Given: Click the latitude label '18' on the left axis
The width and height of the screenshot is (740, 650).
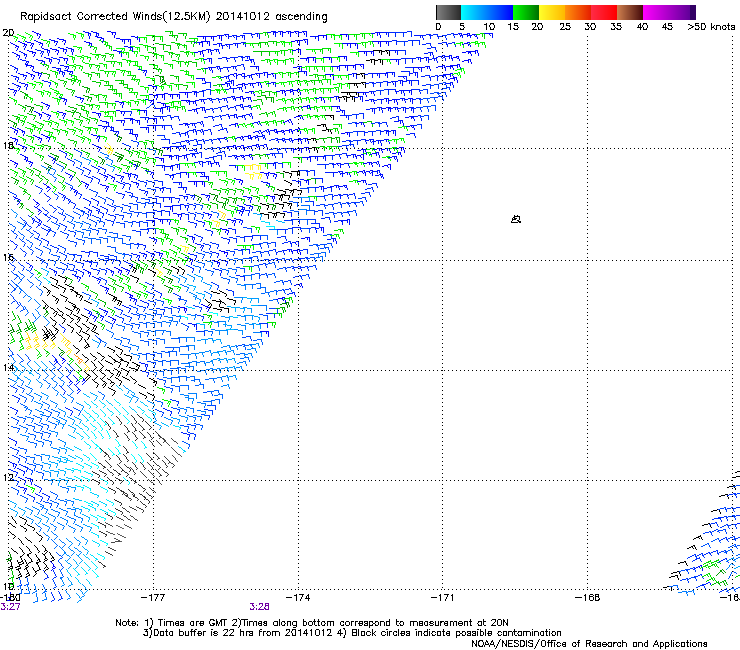Looking at the screenshot, I should [8, 145].
